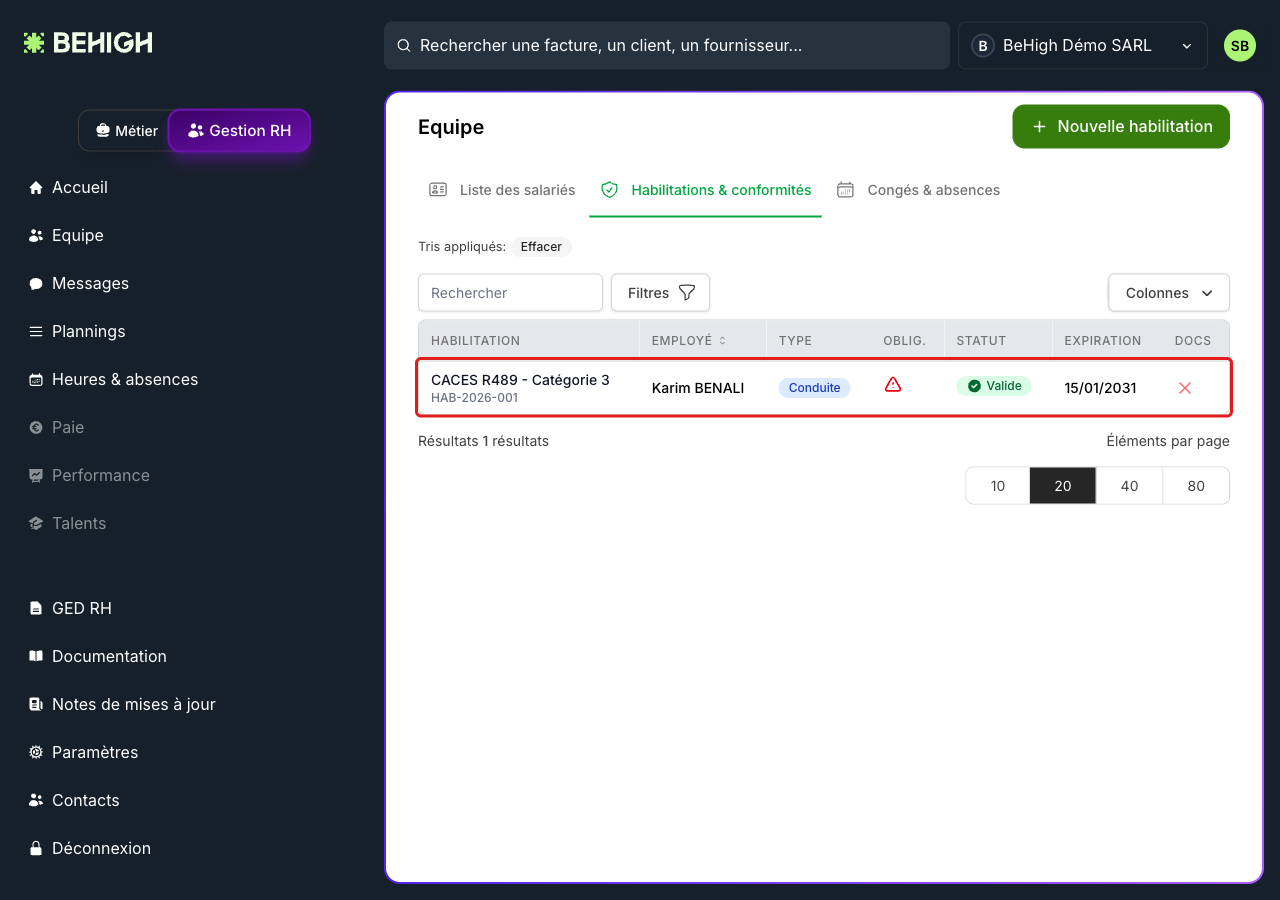Screen dimensions: 1280x900
Task: Open the Liste des salariés tab
Action: pos(502,190)
